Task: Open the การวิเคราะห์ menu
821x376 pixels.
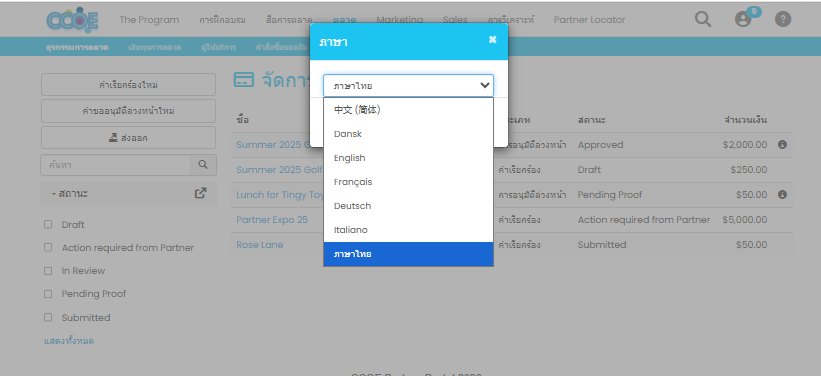Action: click(x=511, y=20)
